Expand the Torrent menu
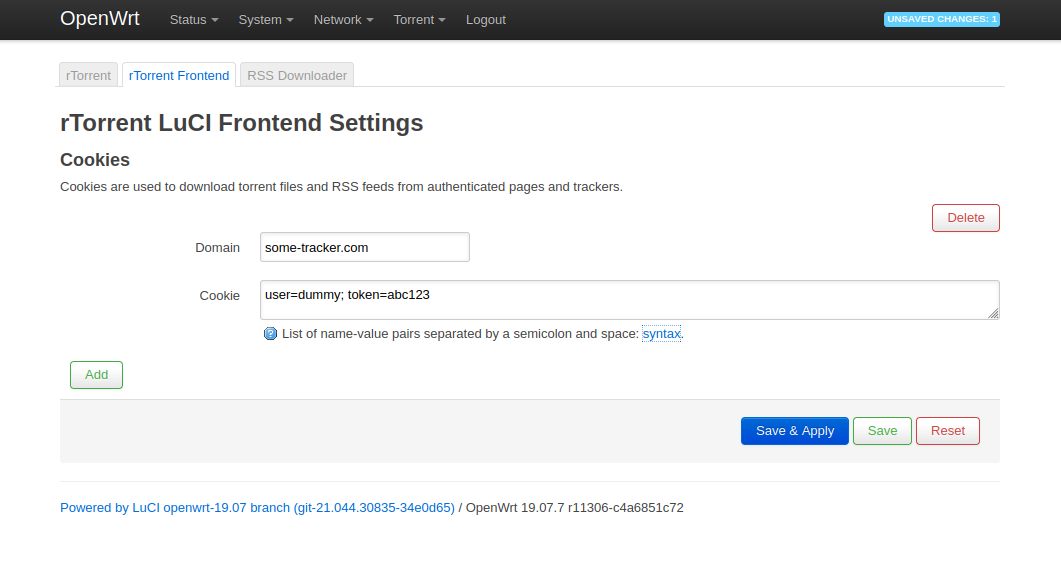The width and height of the screenshot is (1061, 567). [419, 20]
